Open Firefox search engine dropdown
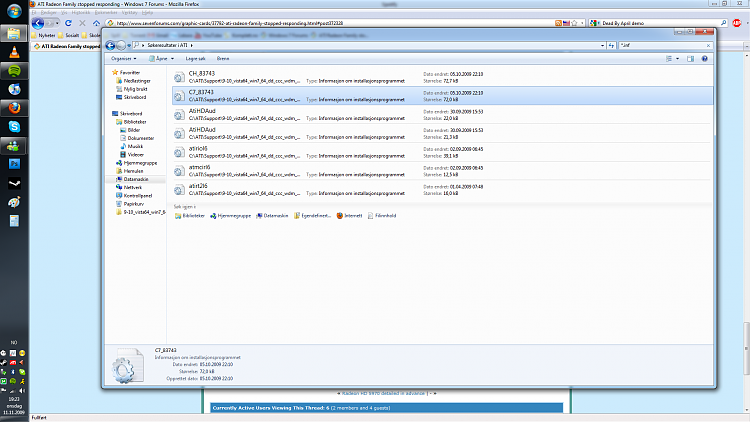 point(595,23)
